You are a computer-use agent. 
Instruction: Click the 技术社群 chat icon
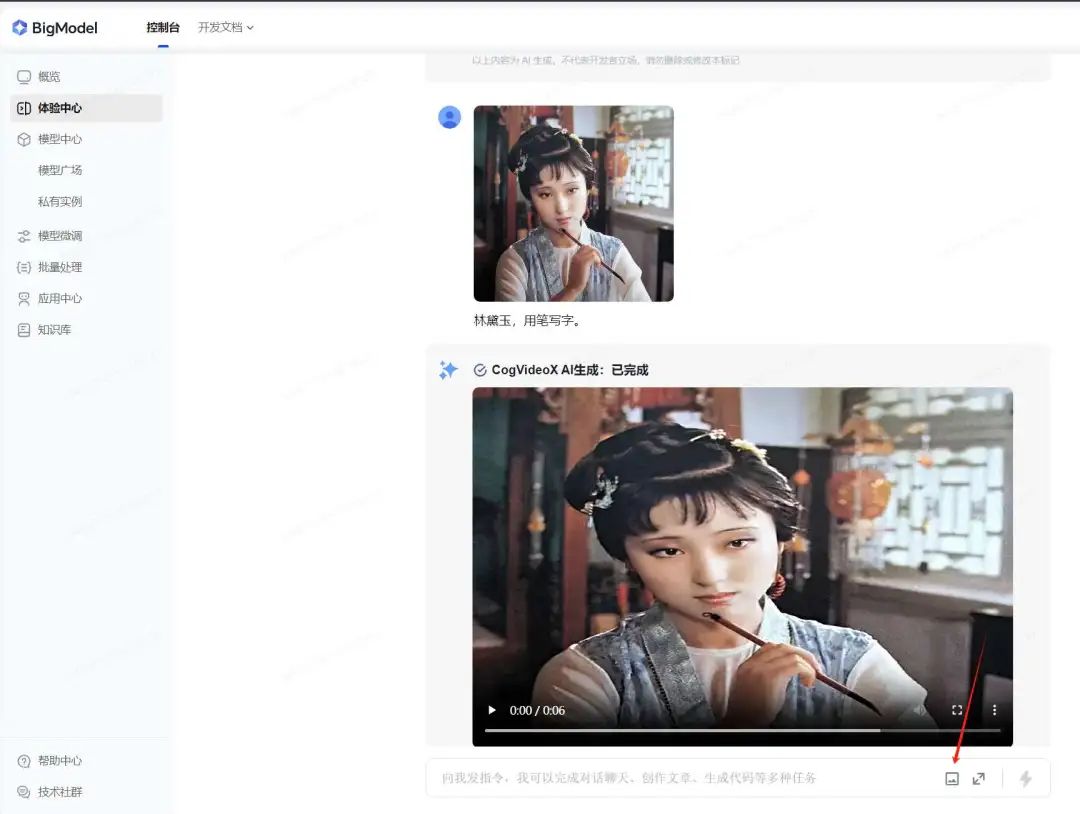pos(24,792)
